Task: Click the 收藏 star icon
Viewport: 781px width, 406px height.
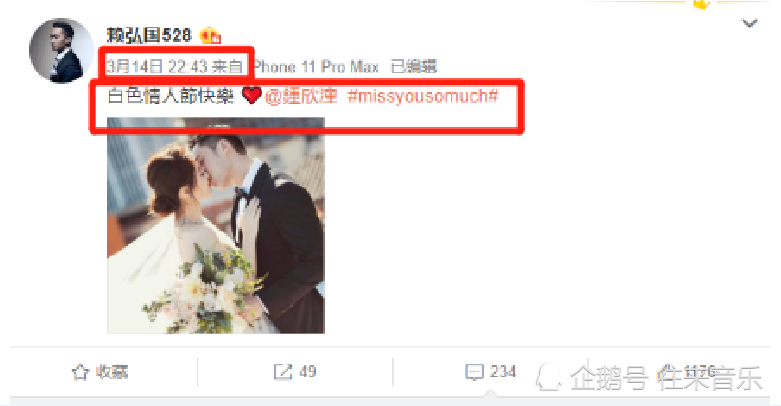Action: pos(80,372)
